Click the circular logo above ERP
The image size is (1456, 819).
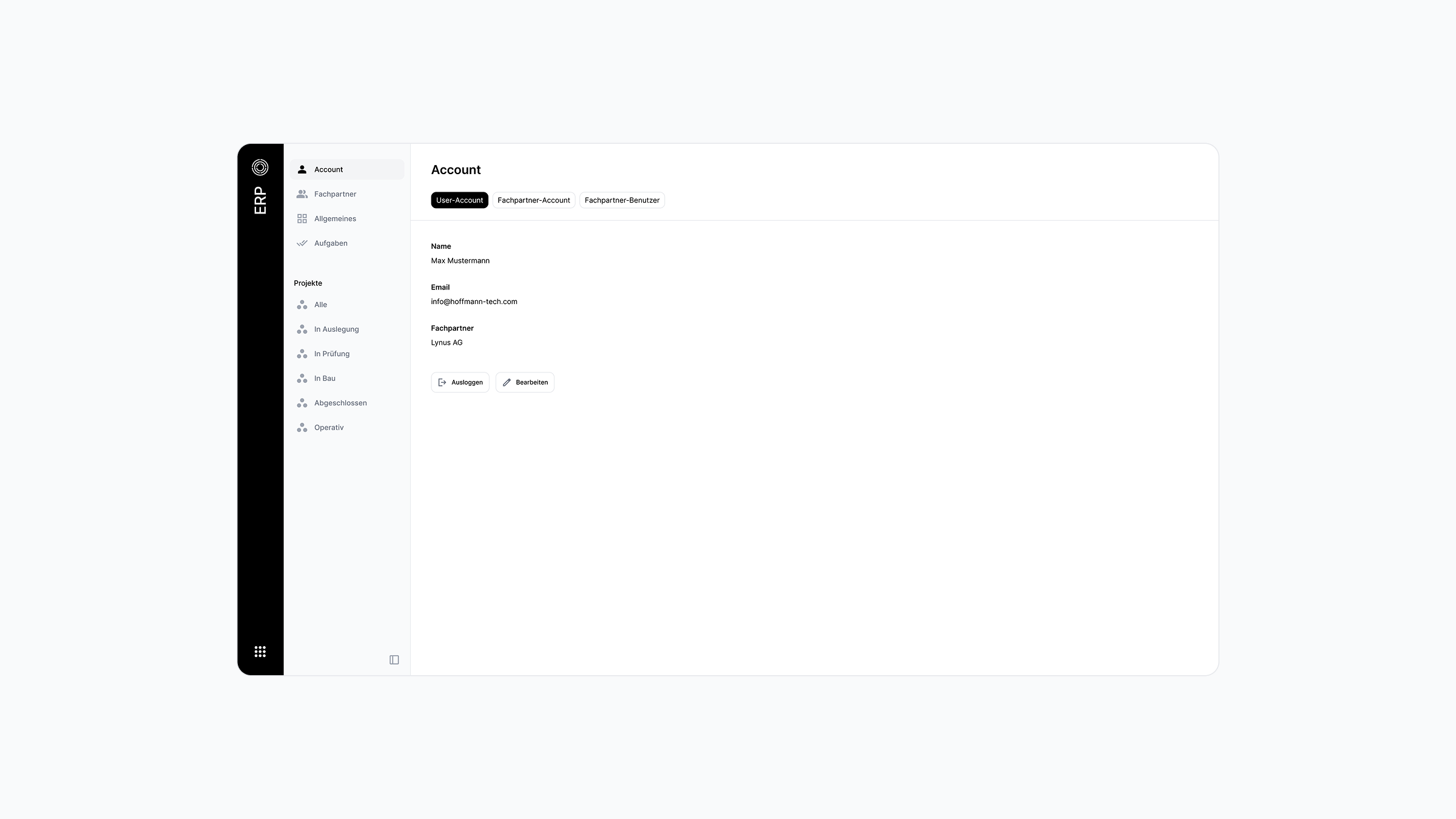tap(260, 167)
